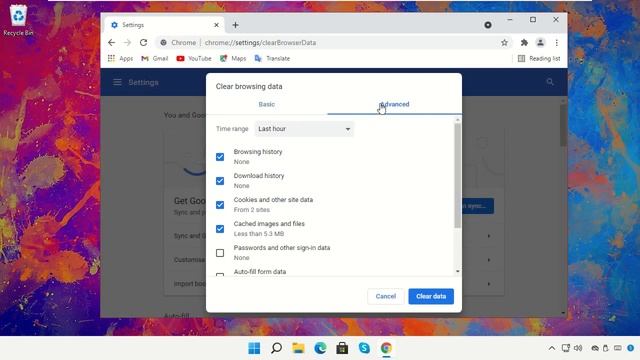Uncheck Cookies and other site data
The width and height of the screenshot is (640, 360).
click(220, 205)
